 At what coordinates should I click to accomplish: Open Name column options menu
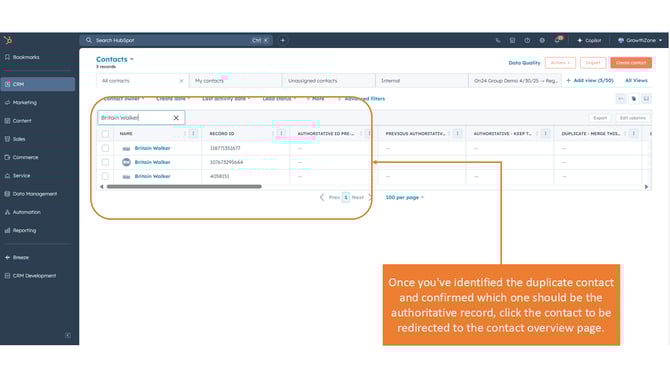193,134
